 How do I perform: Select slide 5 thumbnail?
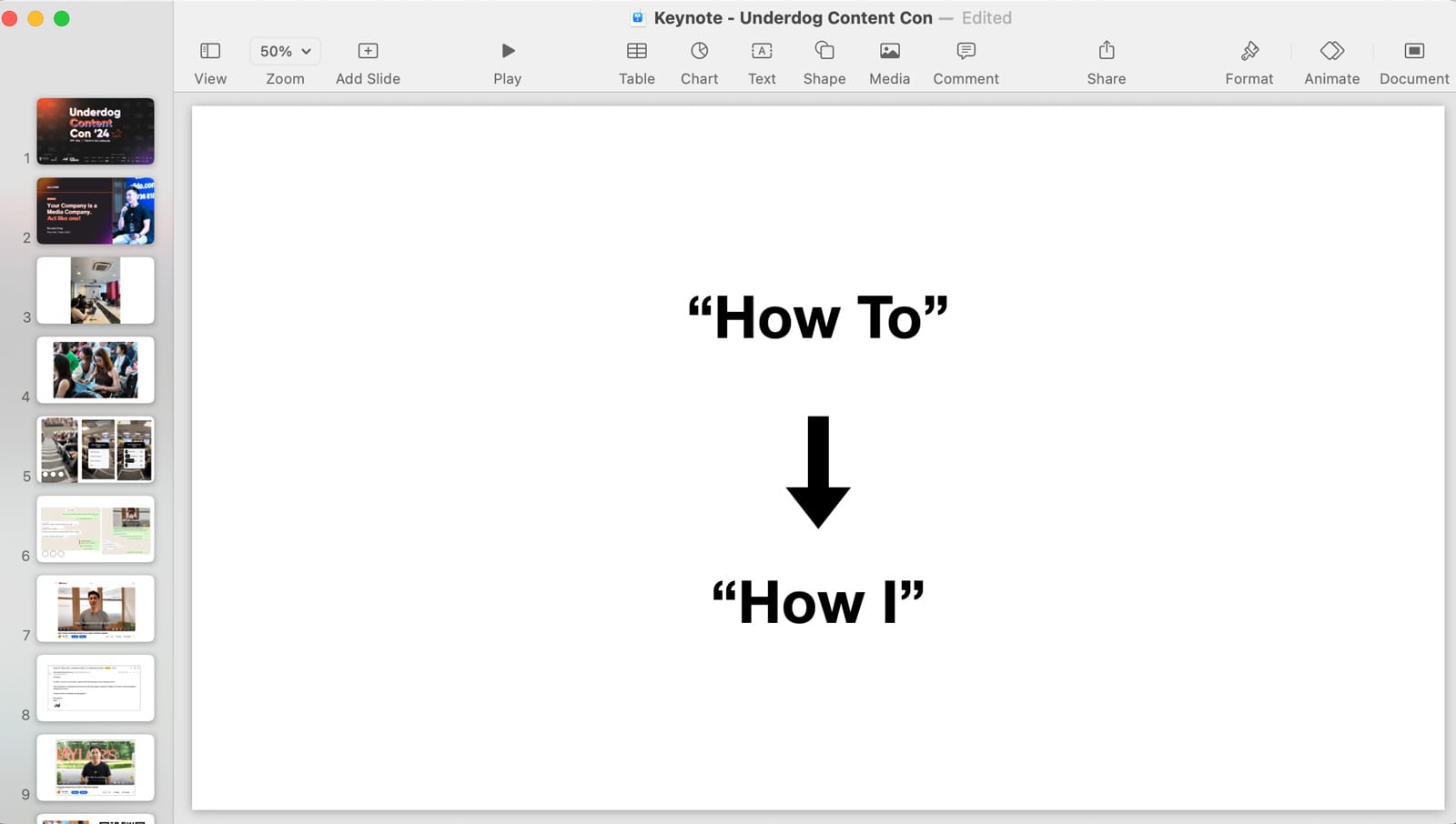96,449
